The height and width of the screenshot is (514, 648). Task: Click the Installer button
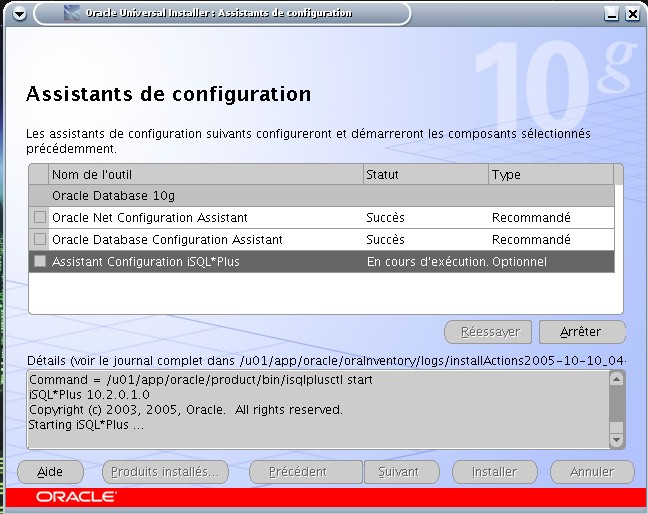(x=495, y=472)
